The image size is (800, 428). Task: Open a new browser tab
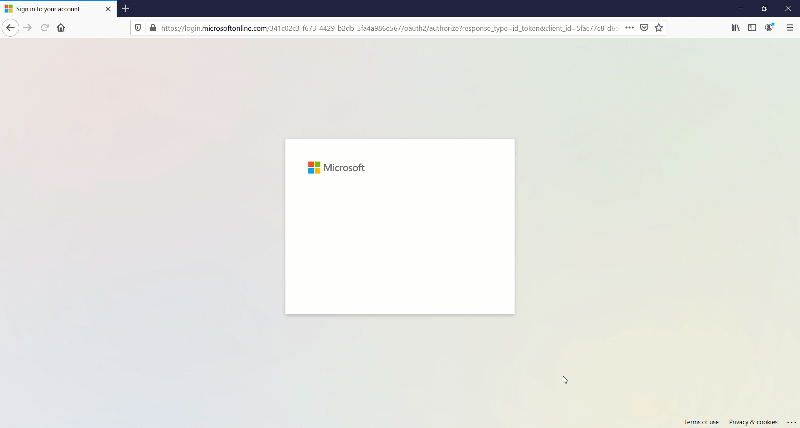126,9
